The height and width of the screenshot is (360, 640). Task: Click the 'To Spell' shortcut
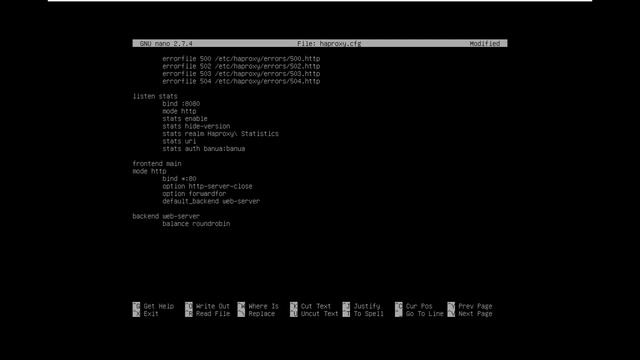[363, 313]
